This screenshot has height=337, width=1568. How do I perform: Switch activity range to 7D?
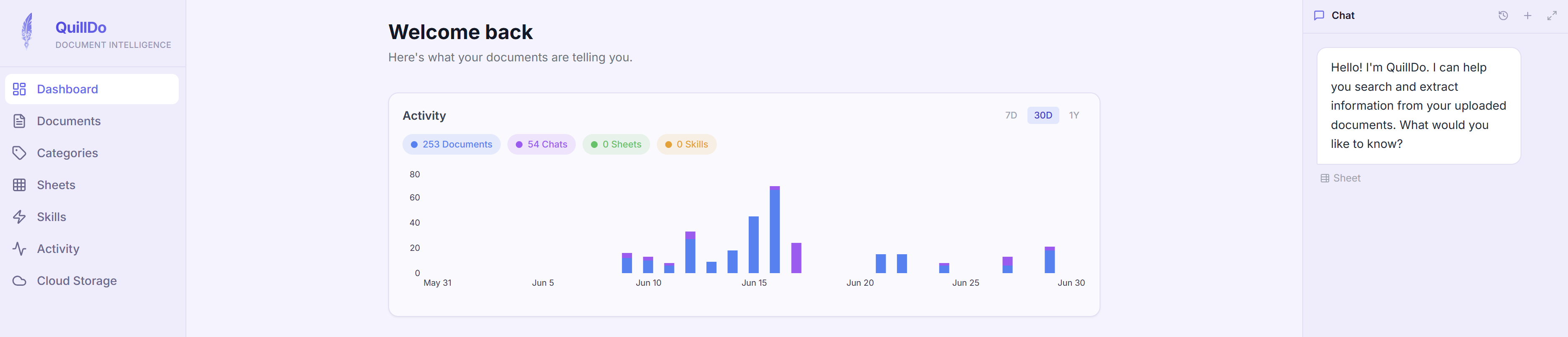pyautogui.click(x=1011, y=115)
